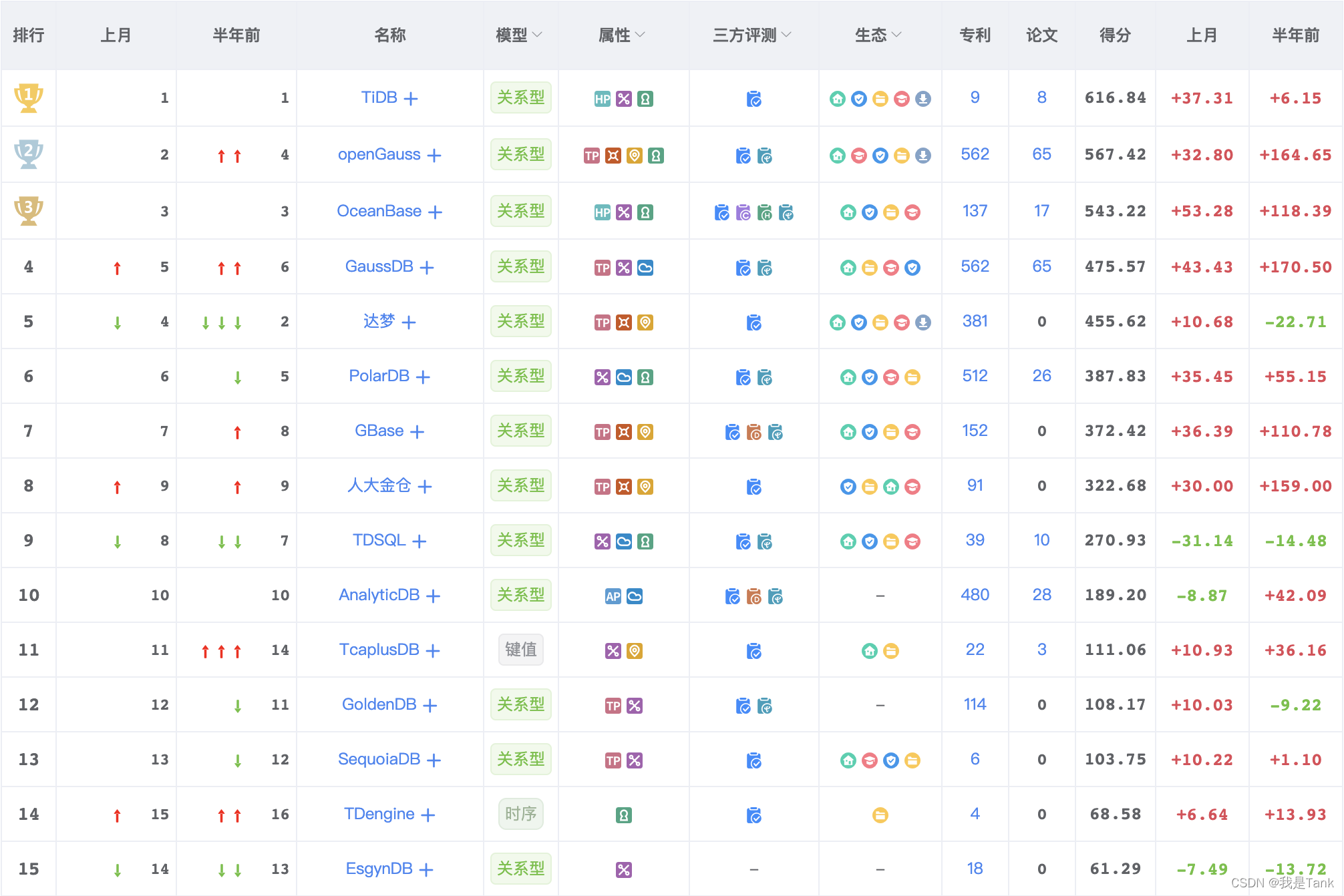Open the 生态 column filter dropdown
The width and height of the screenshot is (1344, 896).
click(896, 34)
